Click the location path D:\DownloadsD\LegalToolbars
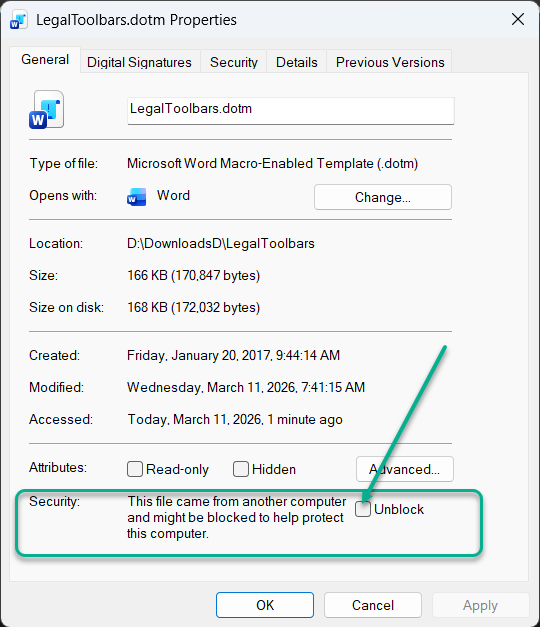This screenshot has width=540, height=627. (221, 244)
